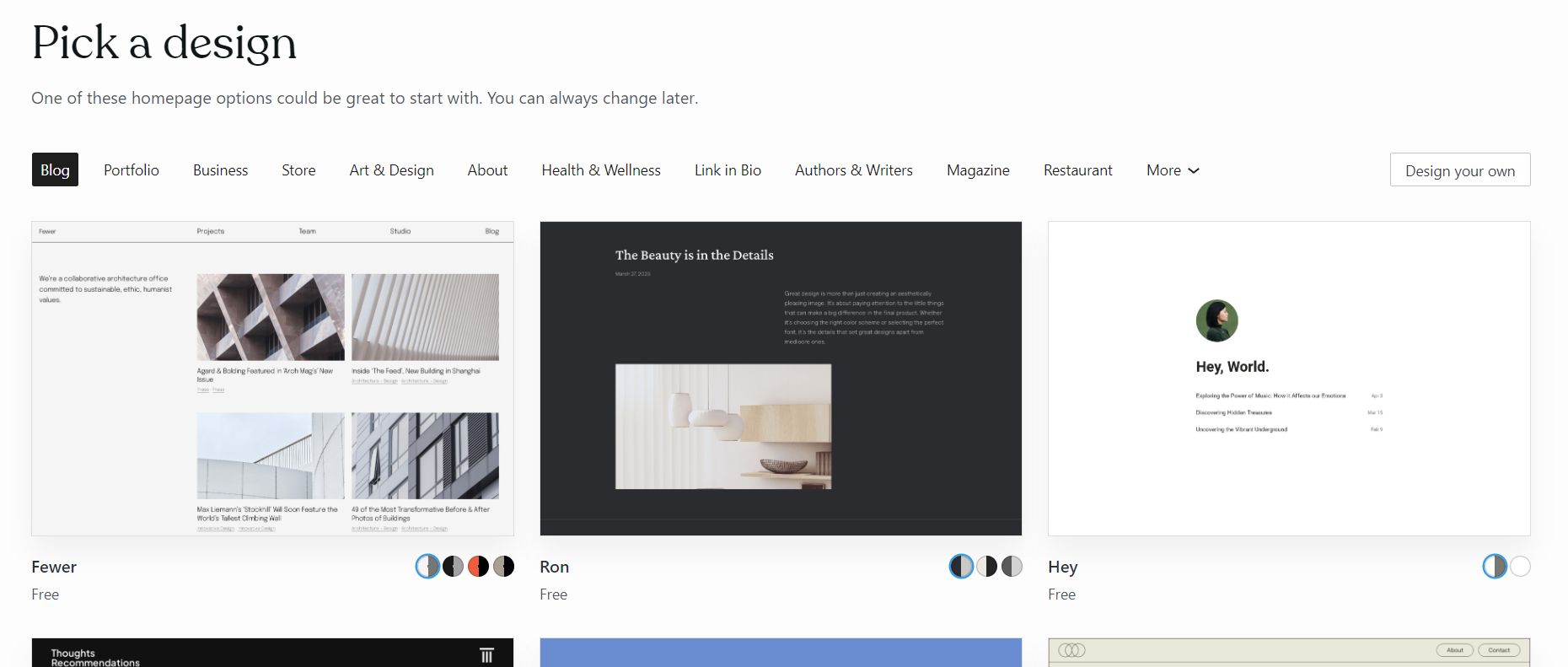The image size is (1568, 667).
Task: Go to the Link in Bio category
Action: click(728, 170)
